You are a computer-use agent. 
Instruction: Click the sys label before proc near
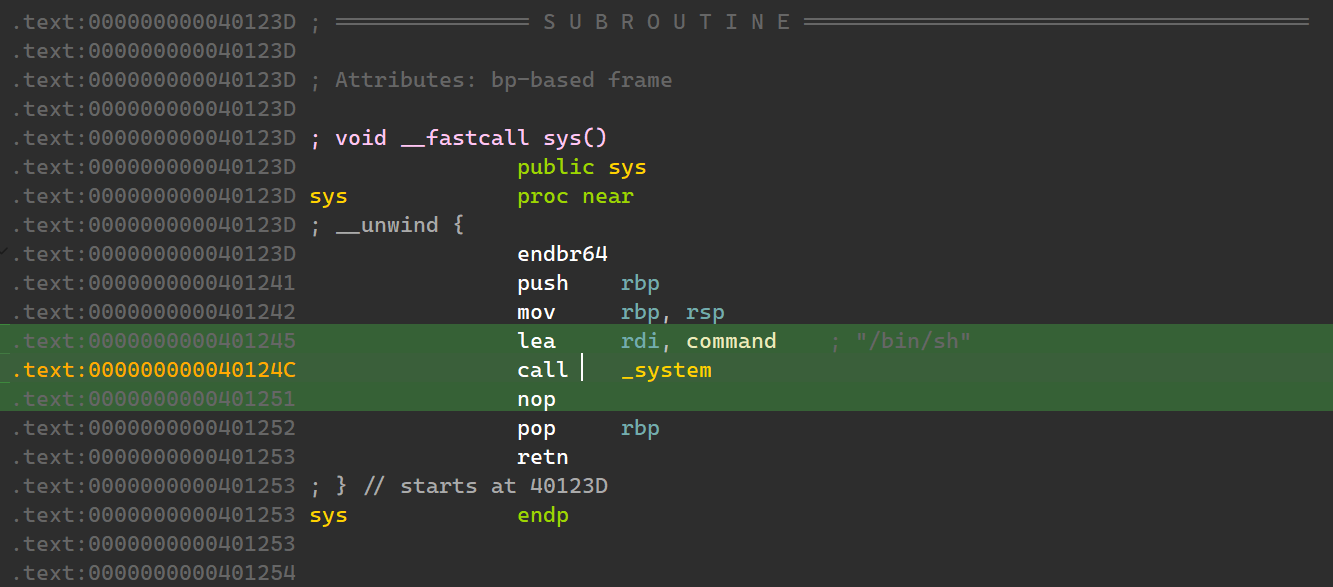[x=329, y=196]
